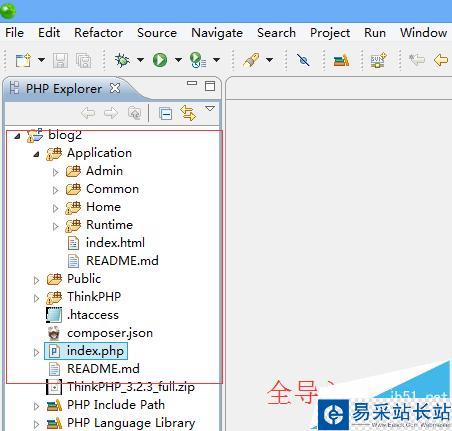Open the PHP Explorer View Menu
Image resolution: width=452 pixels, height=431 pixels.
[210, 109]
